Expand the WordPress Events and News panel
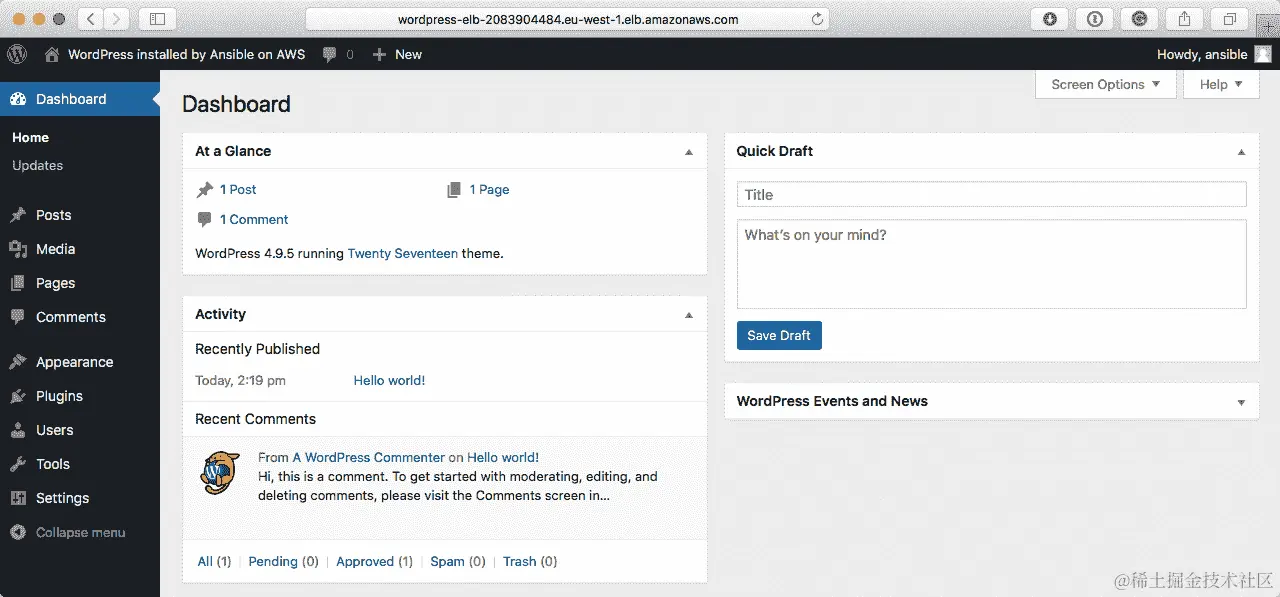Screen dimensions: 1280x597 [1241, 402]
